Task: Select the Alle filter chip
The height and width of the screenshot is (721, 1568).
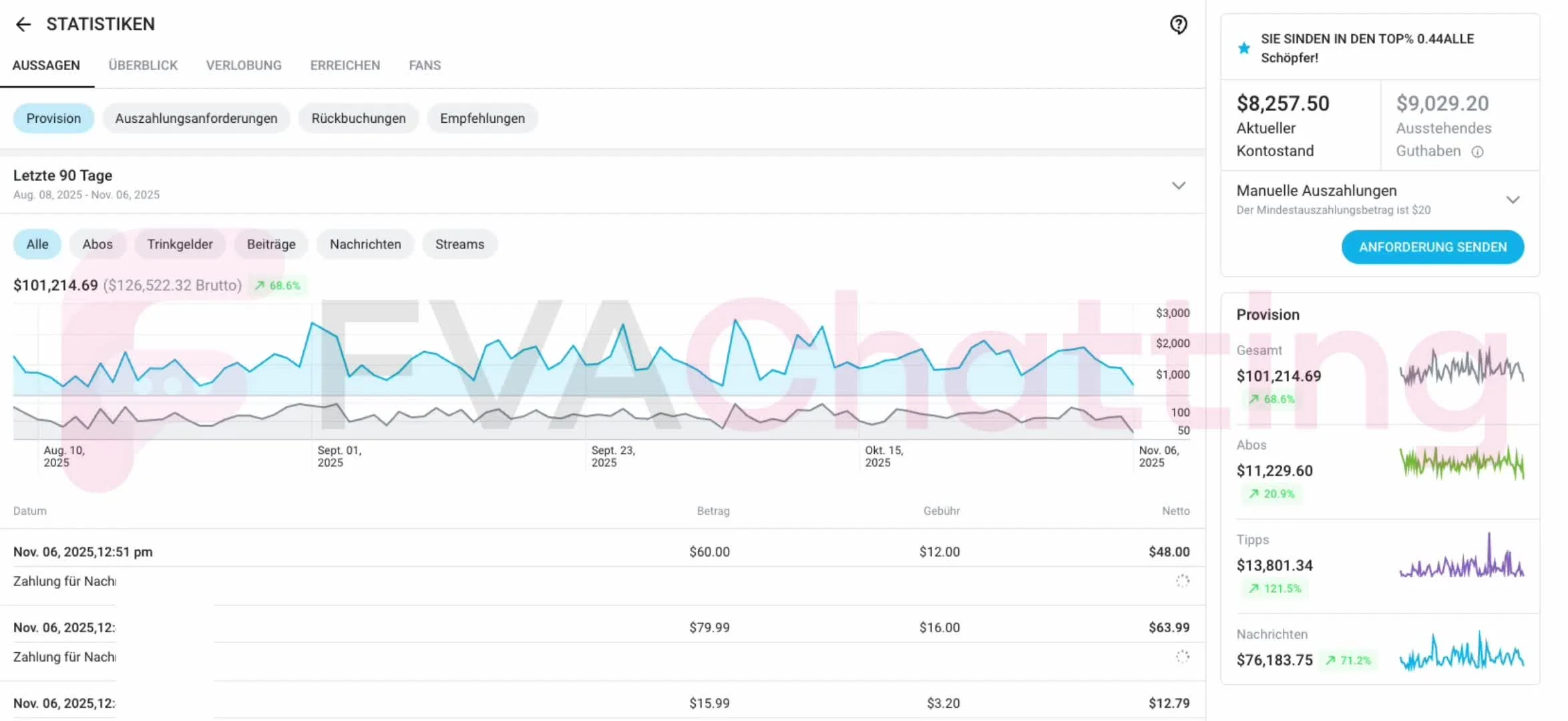Action: tap(37, 244)
